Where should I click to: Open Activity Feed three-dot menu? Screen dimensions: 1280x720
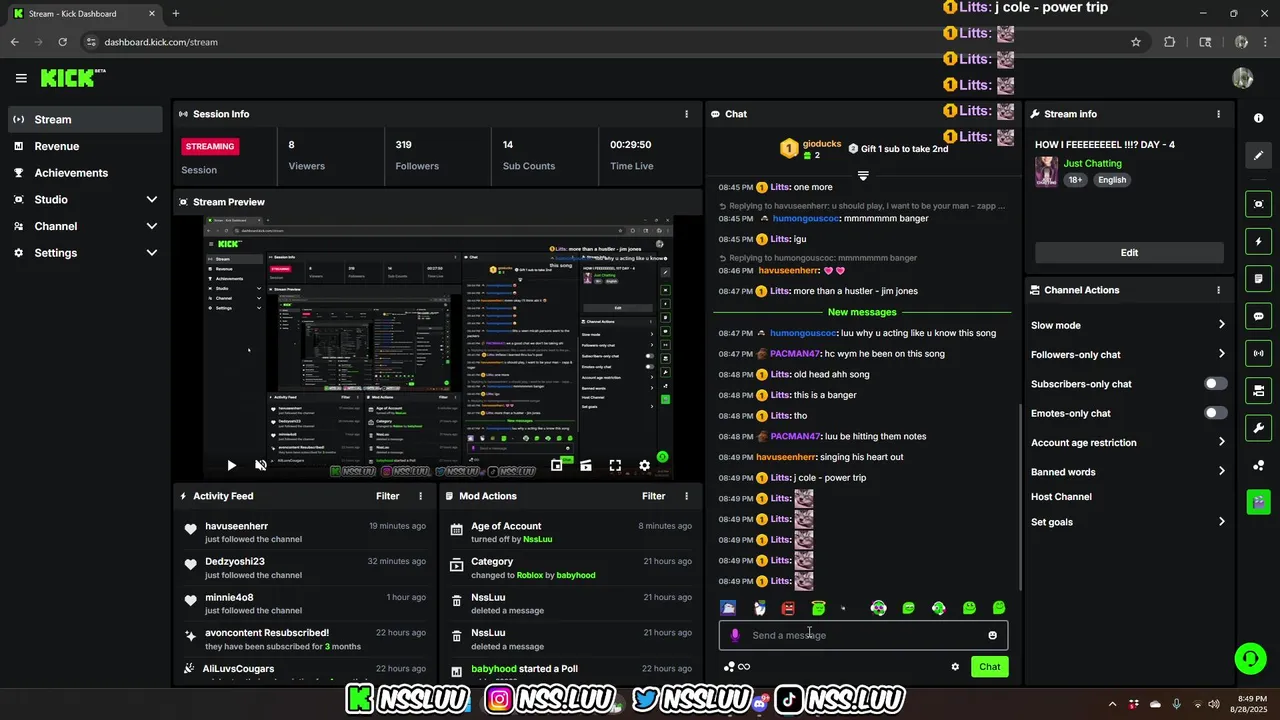coord(420,496)
